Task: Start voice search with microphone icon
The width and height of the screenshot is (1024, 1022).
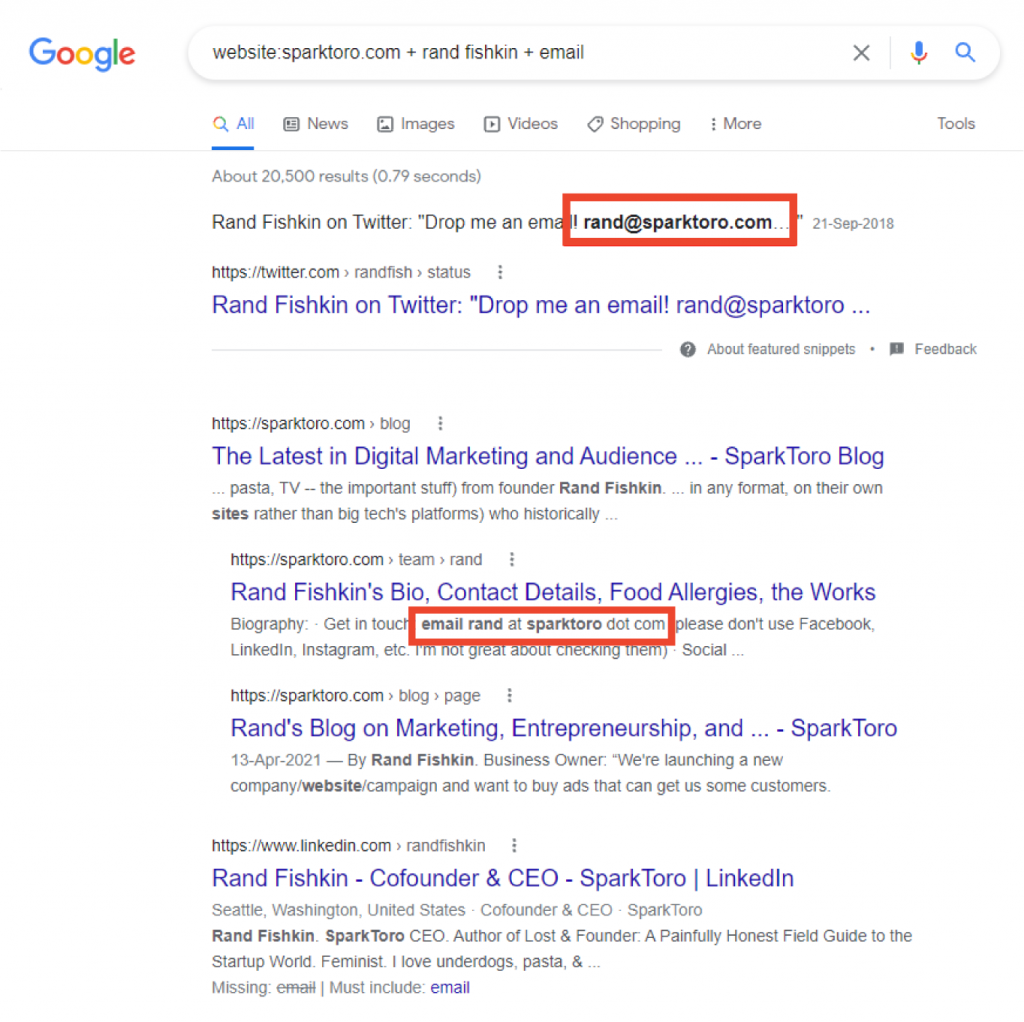Action: coord(918,53)
